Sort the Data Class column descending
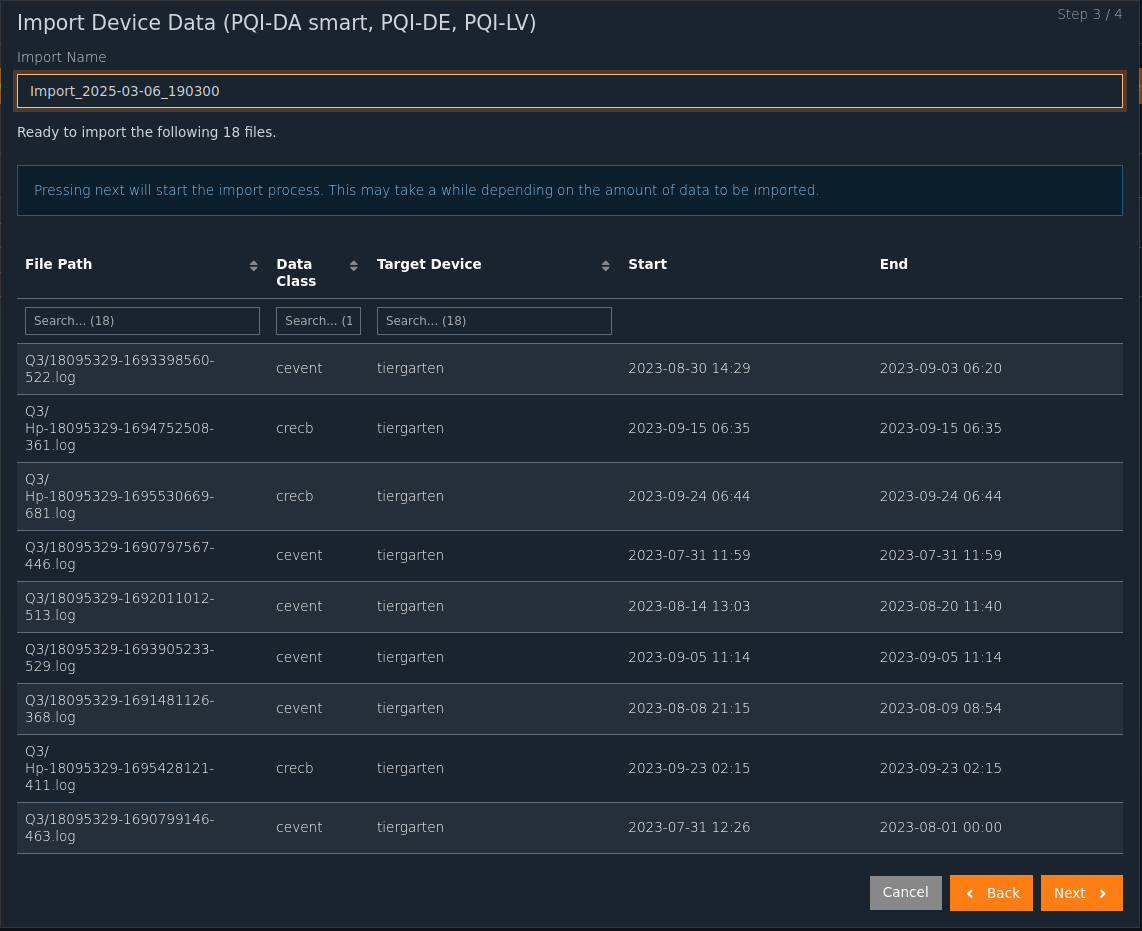 [x=352, y=269]
